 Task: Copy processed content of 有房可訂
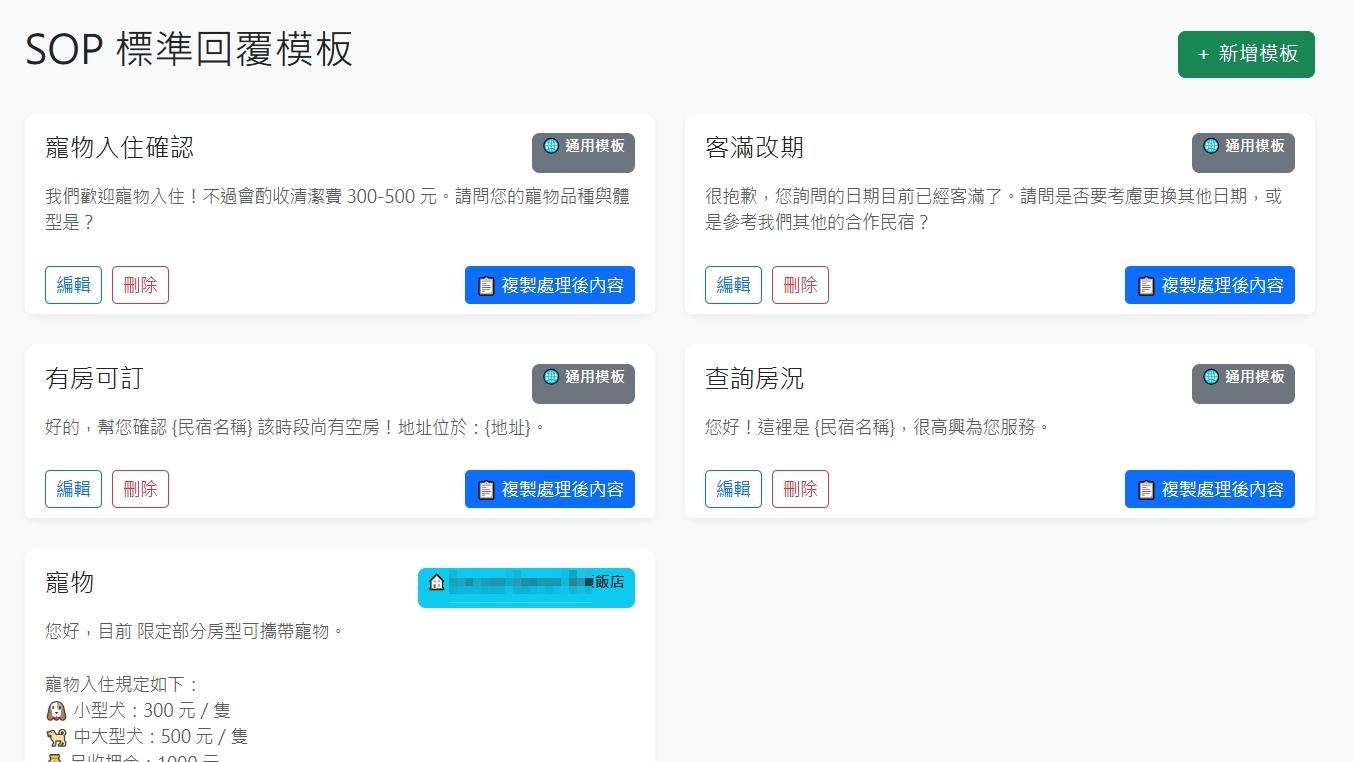pos(550,489)
